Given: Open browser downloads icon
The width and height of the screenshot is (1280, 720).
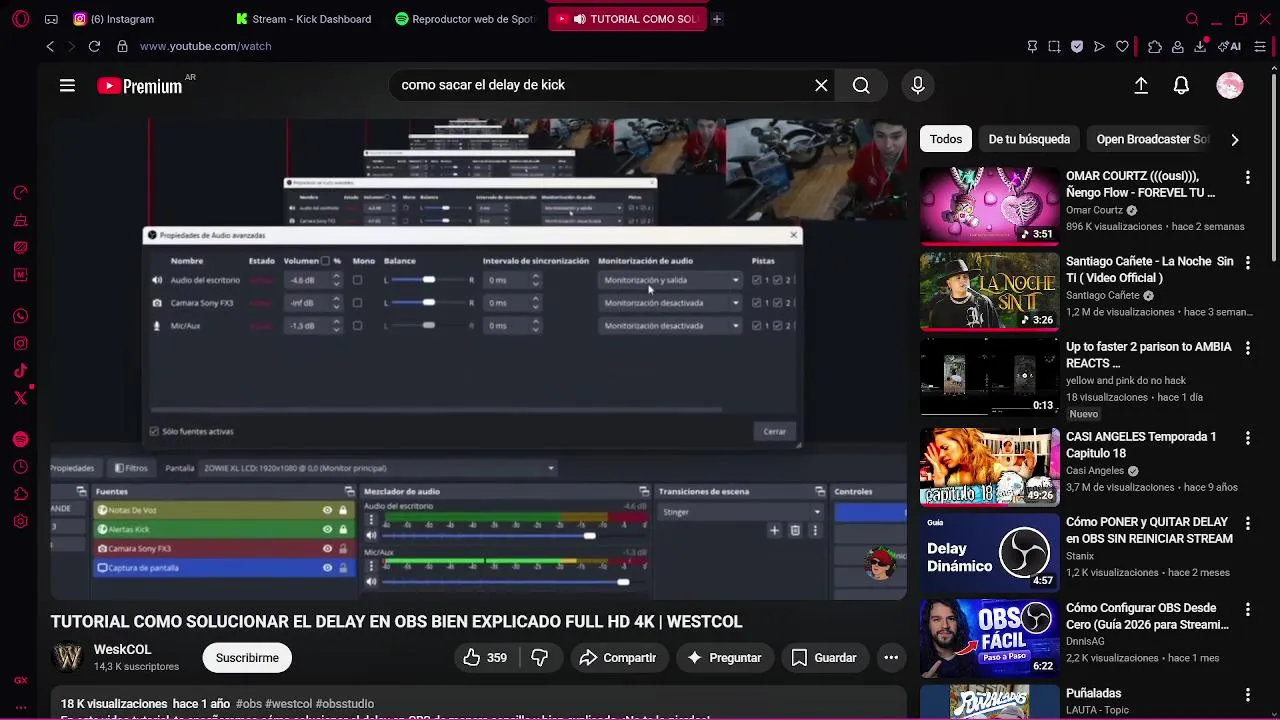Looking at the screenshot, I should click(x=1200, y=46).
